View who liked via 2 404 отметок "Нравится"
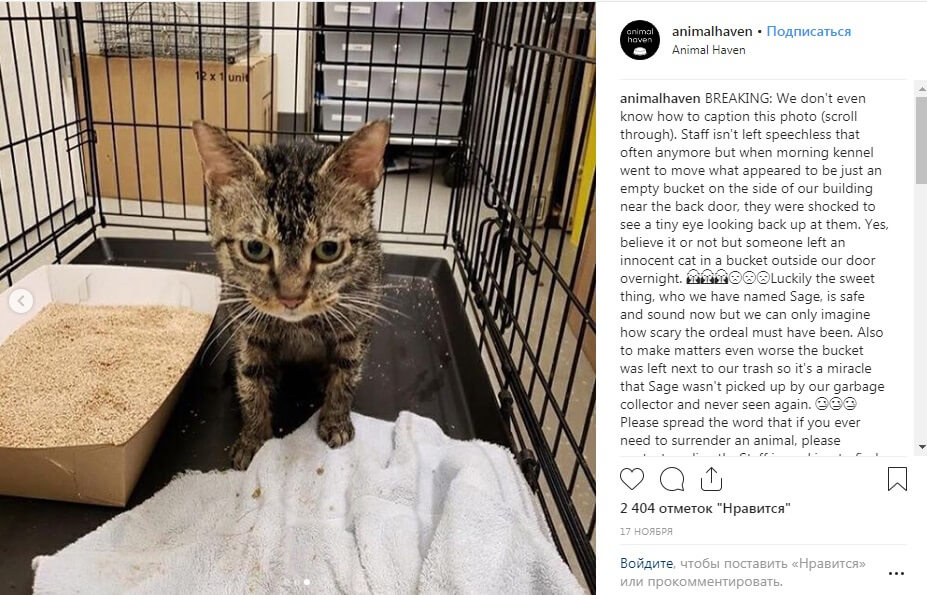Image resolution: width=927 pixels, height=595 pixels. (x=705, y=508)
